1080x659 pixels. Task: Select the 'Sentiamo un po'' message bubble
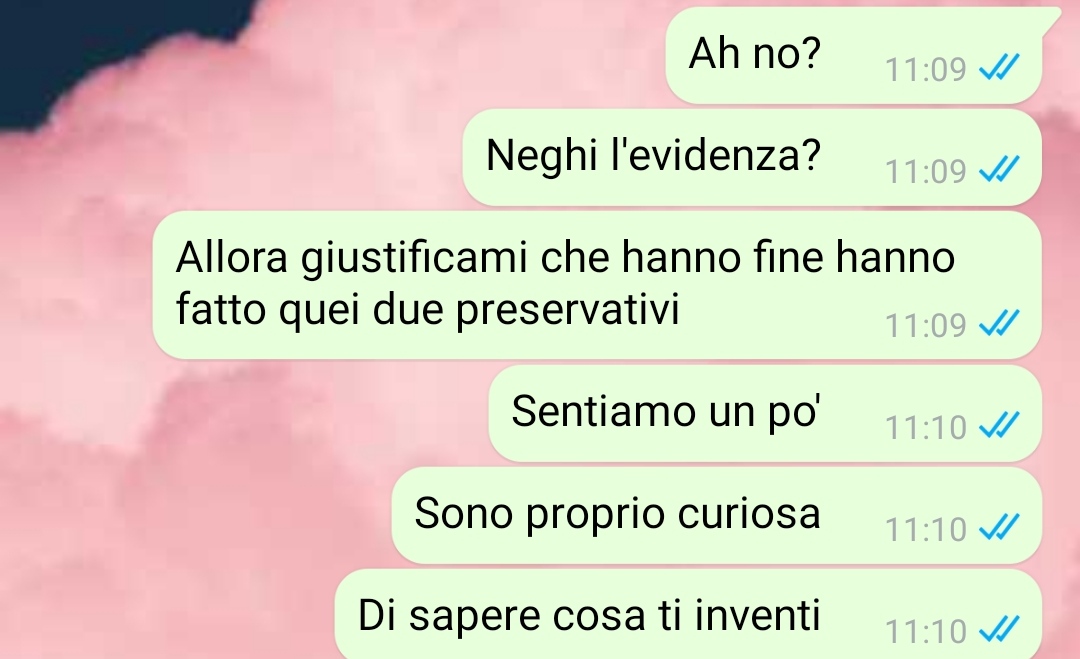point(765,414)
